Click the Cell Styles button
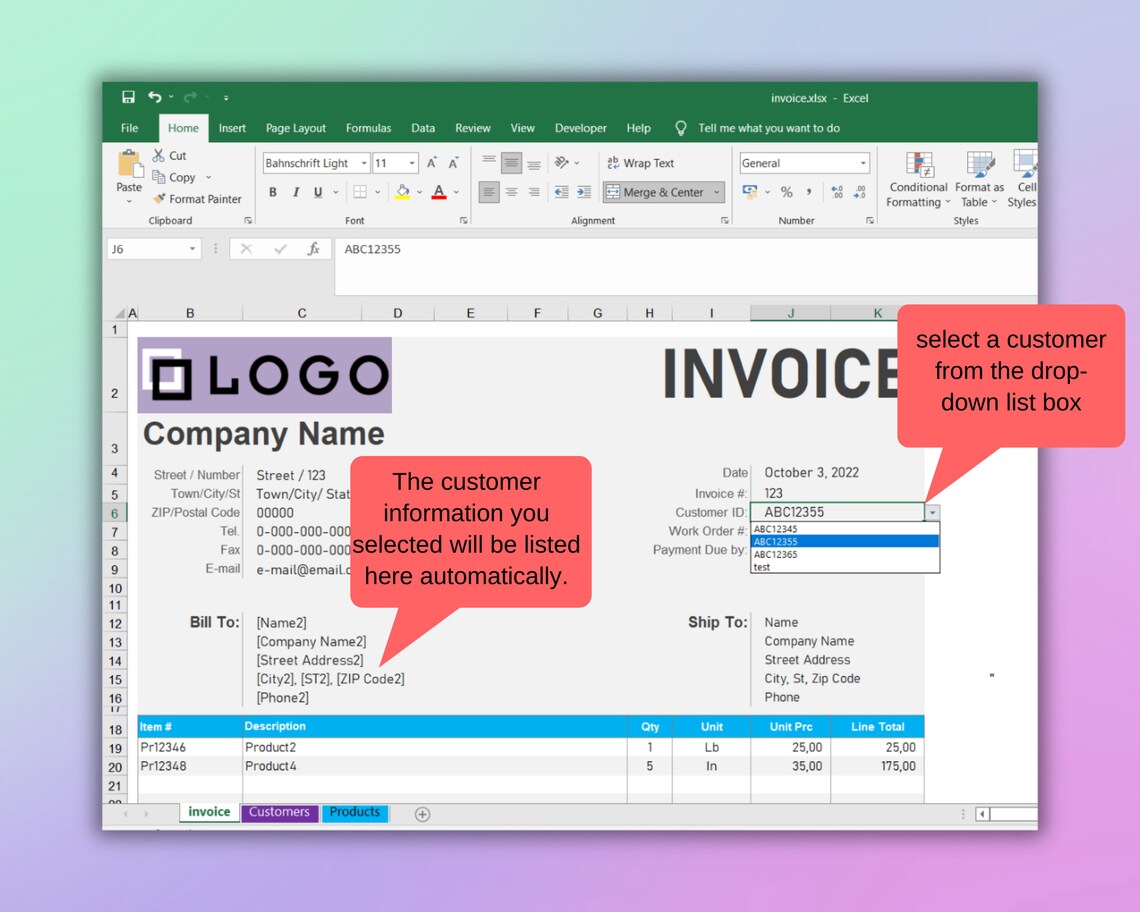This screenshot has height=912, width=1140. point(1022,180)
